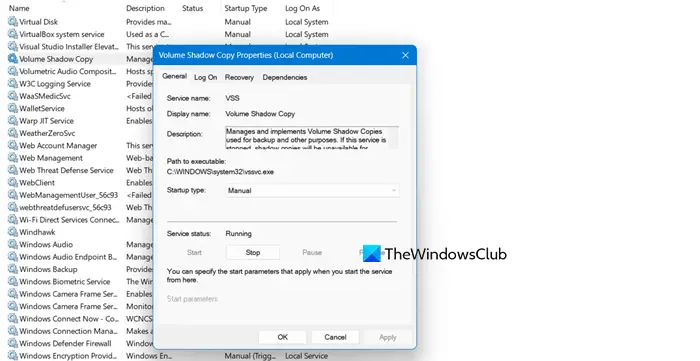Stop the Volume Shadow Copy service
The width and height of the screenshot is (700, 361).
[253, 253]
